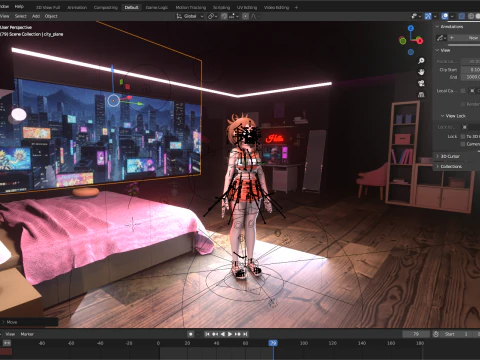
Task: Toggle X-ray mode icon
Action: point(462,16)
